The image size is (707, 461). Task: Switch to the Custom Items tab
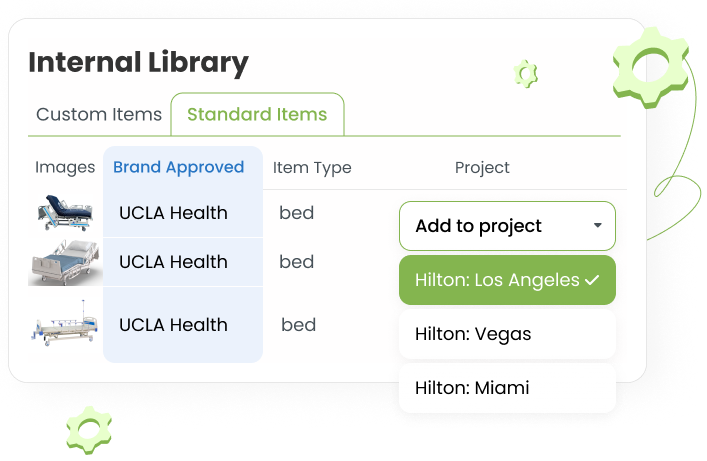(x=99, y=115)
